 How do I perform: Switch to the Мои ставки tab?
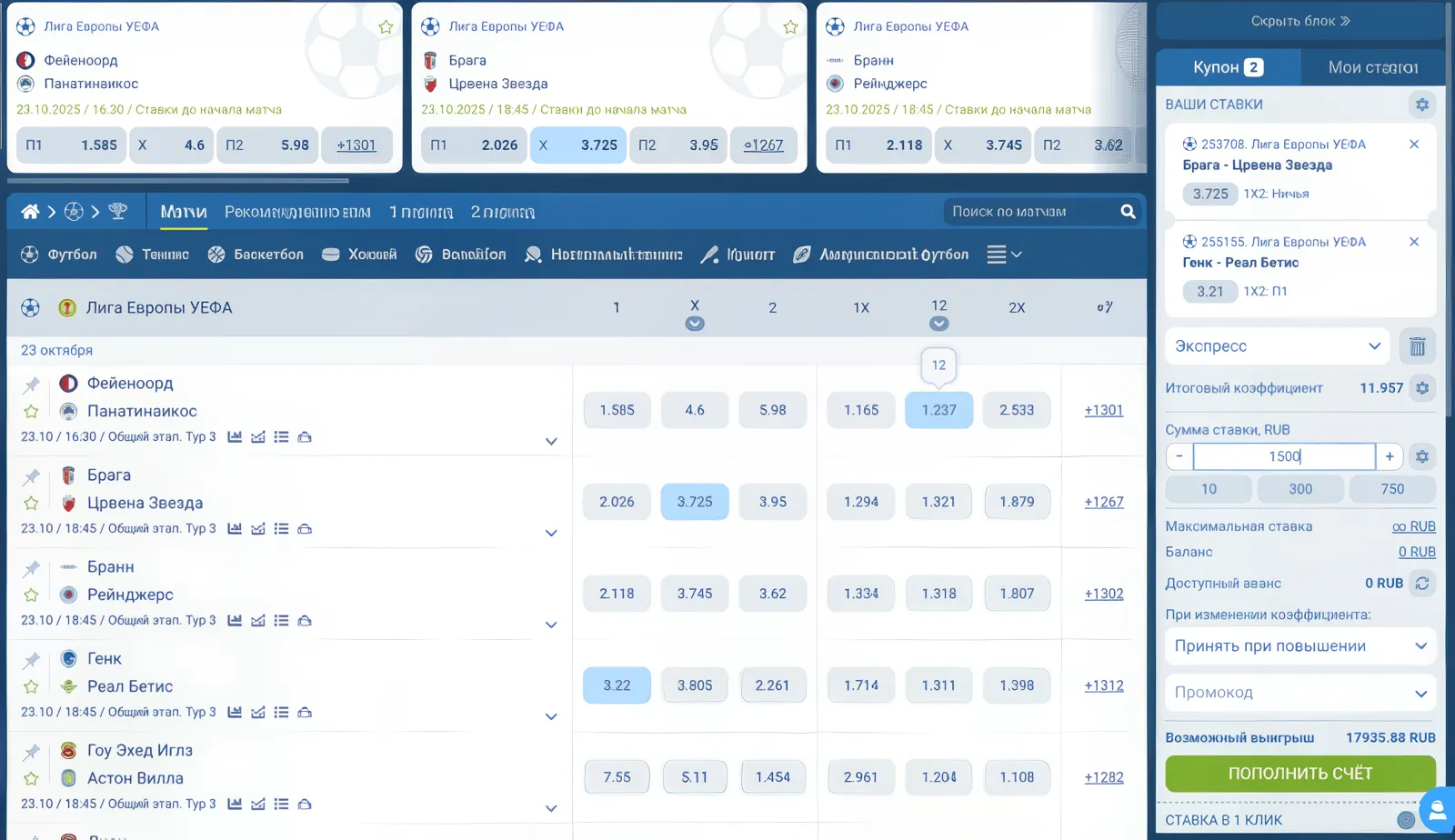coord(1373,66)
